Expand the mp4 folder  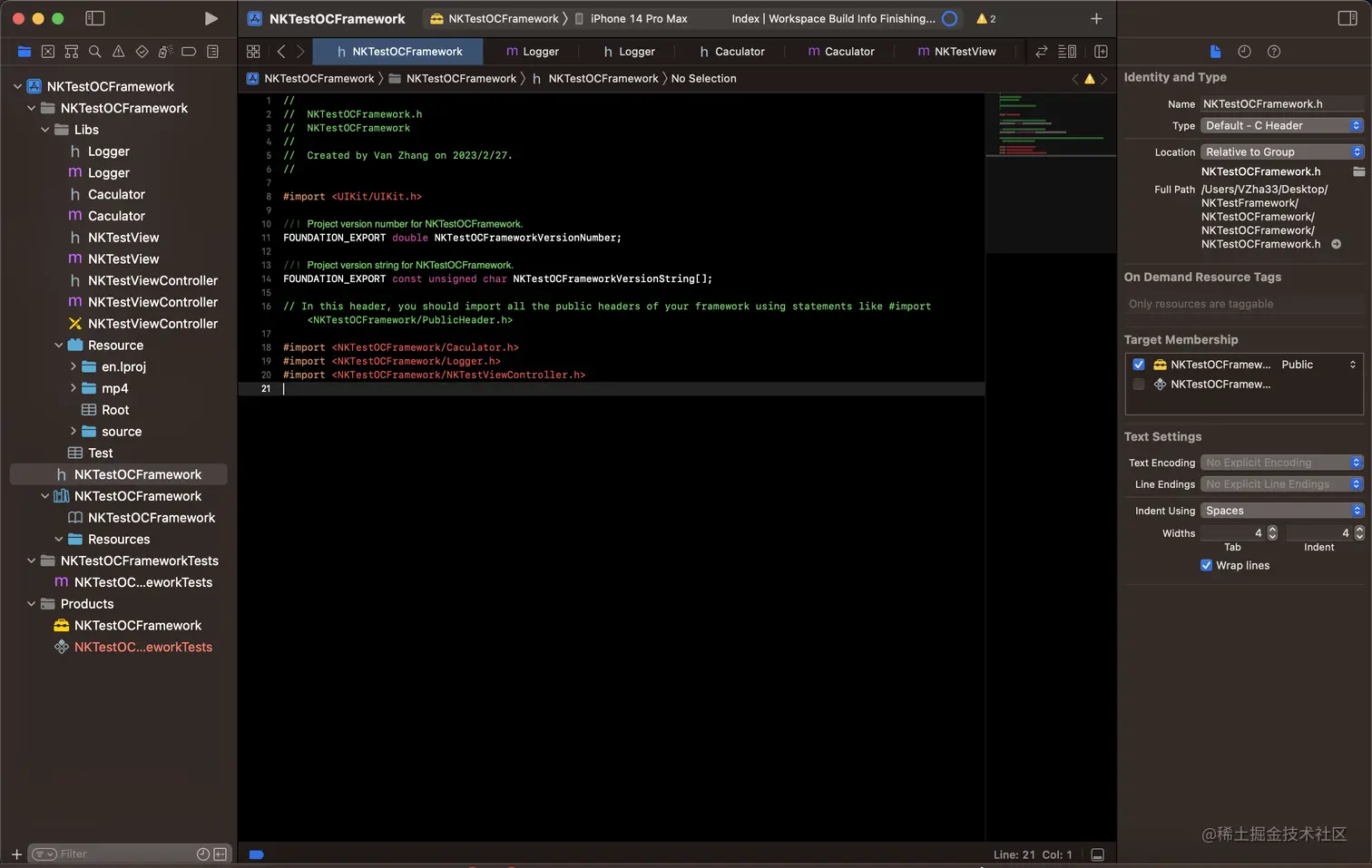(x=73, y=388)
